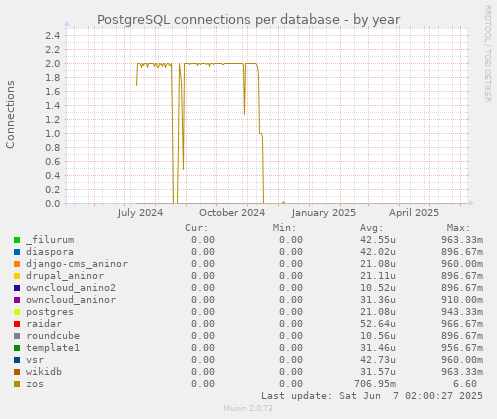Click the raidar red legend swatch
Viewport: 497px width, 419px height.
(x=17, y=324)
